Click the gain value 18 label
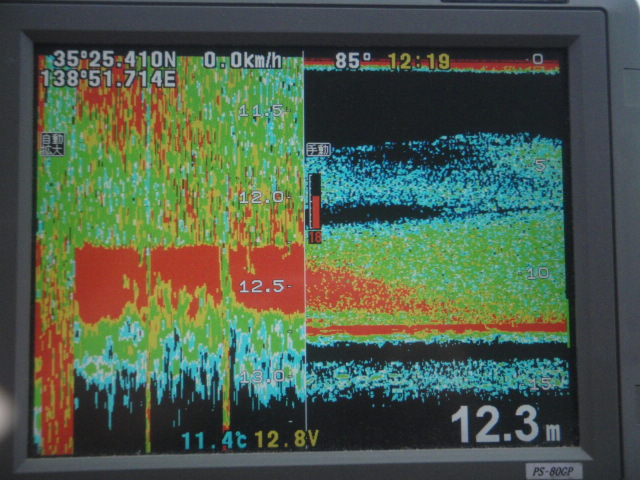Viewport: 640px width, 480px height. click(x=315, y=237)
